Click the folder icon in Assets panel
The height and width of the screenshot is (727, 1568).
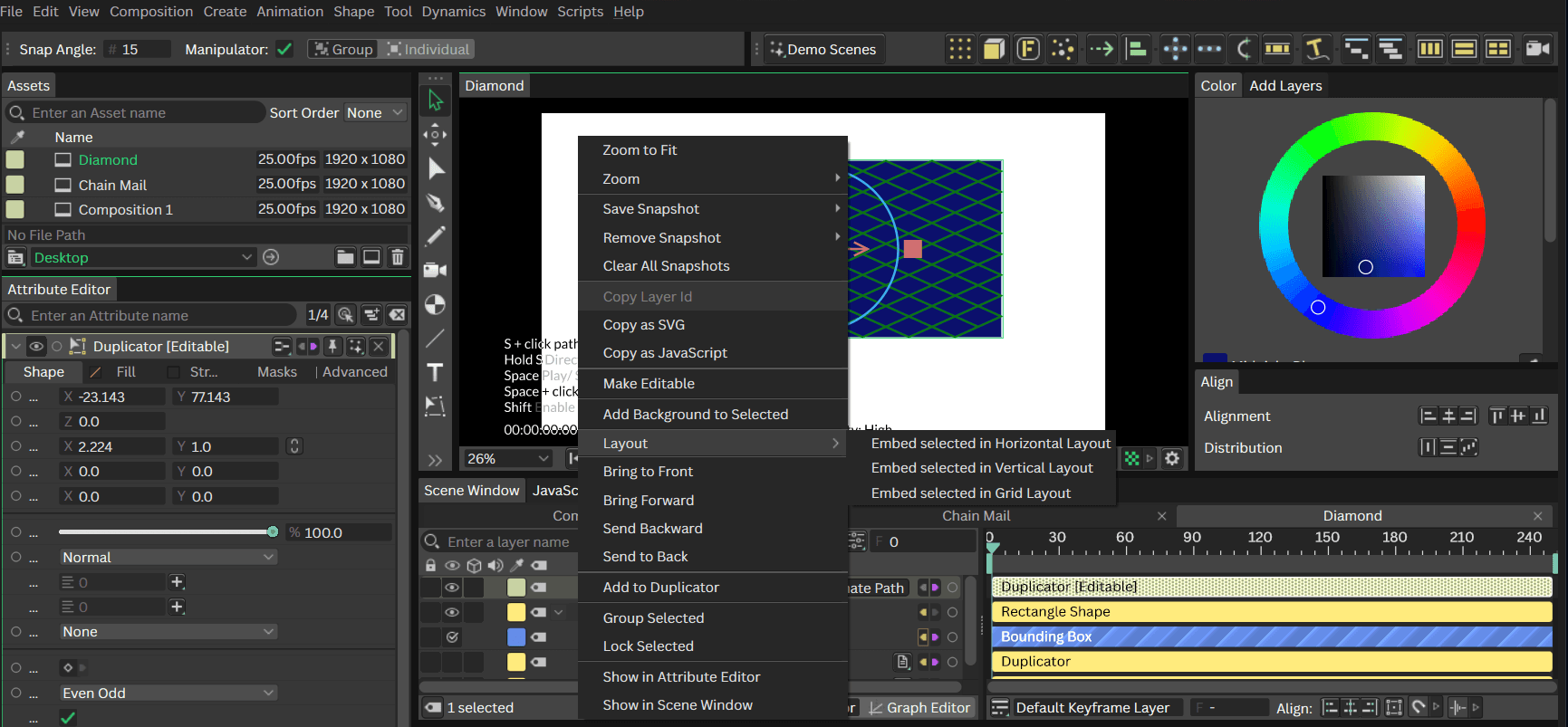pyautogui.click(x=345, y=257)
